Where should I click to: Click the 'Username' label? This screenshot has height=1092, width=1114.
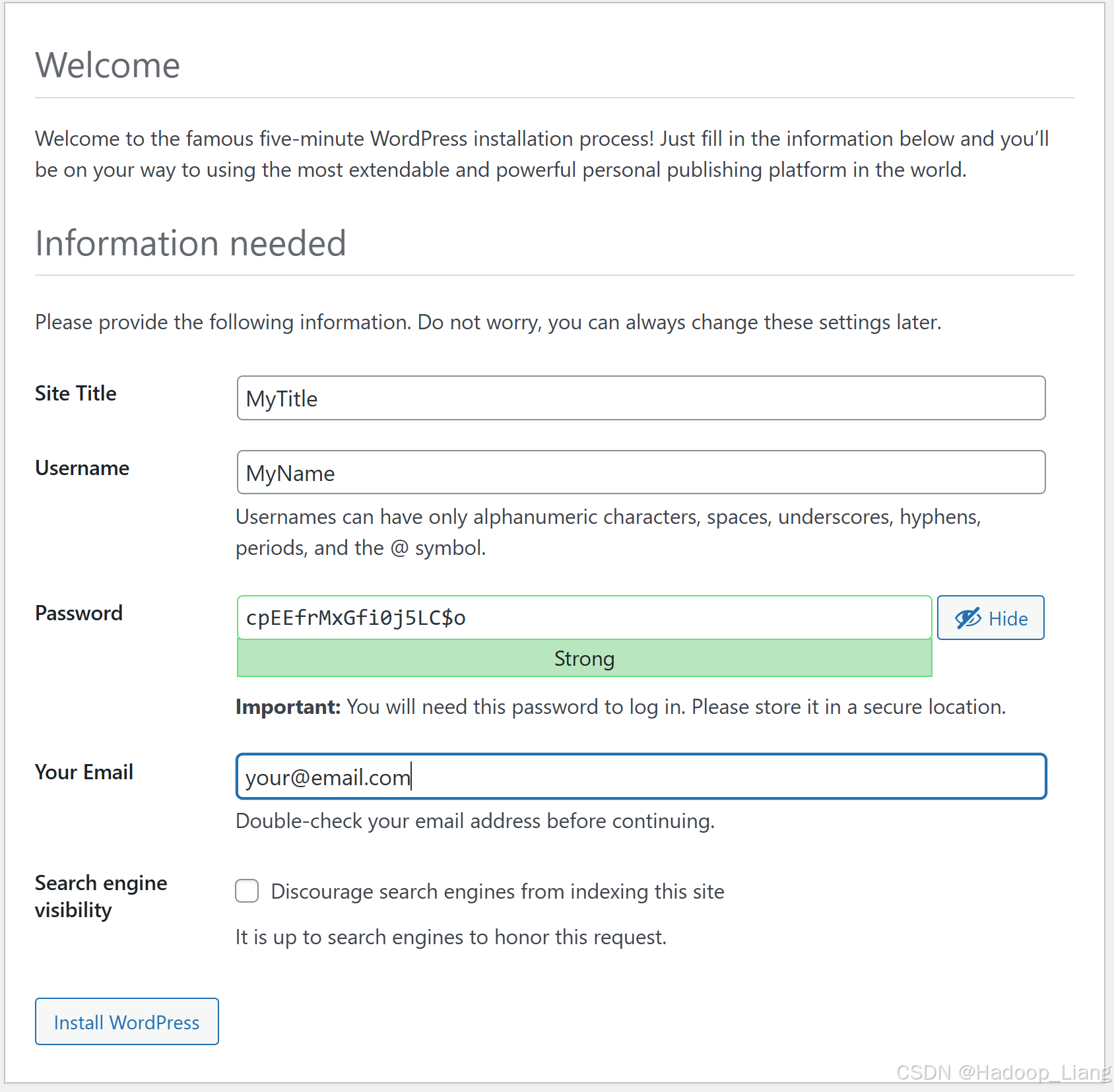82,468
